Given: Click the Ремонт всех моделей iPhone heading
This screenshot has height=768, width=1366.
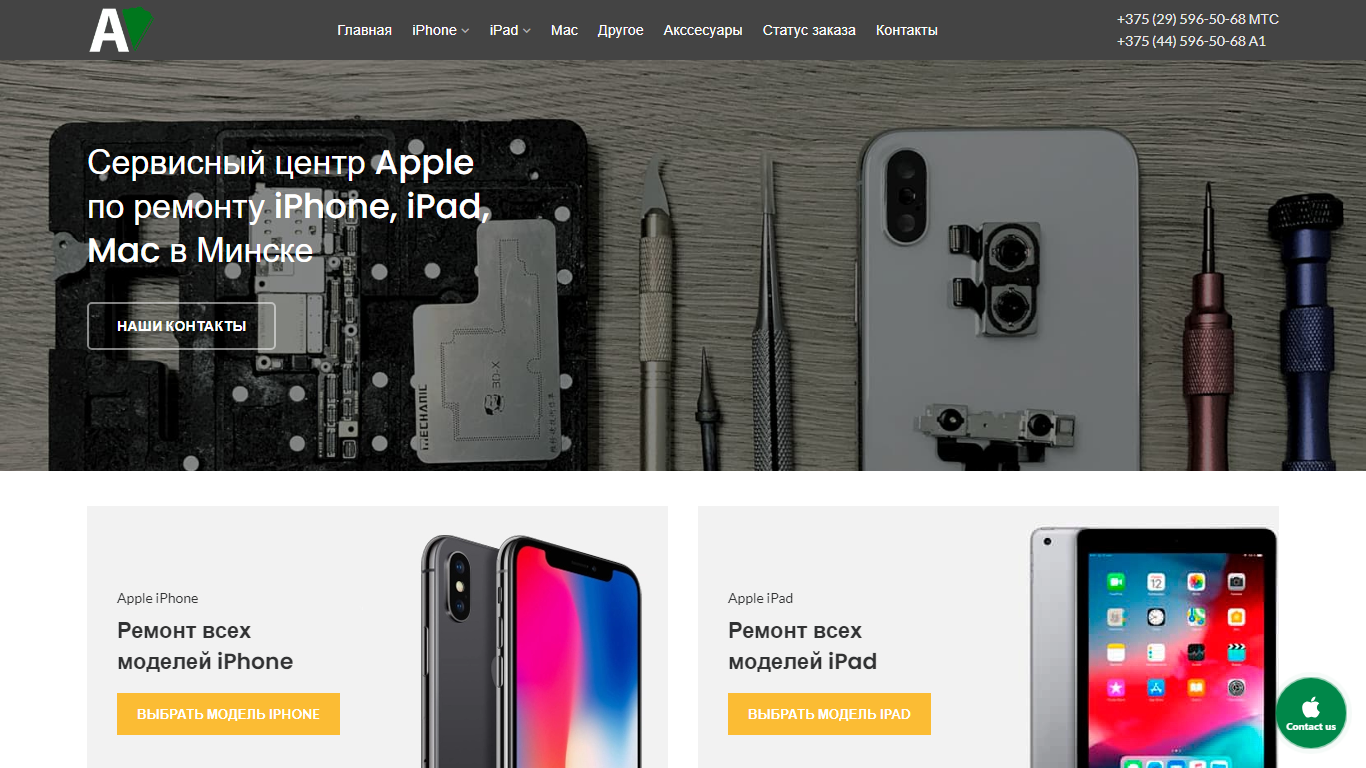Looking at the screenshot, I should coord(205,646).
